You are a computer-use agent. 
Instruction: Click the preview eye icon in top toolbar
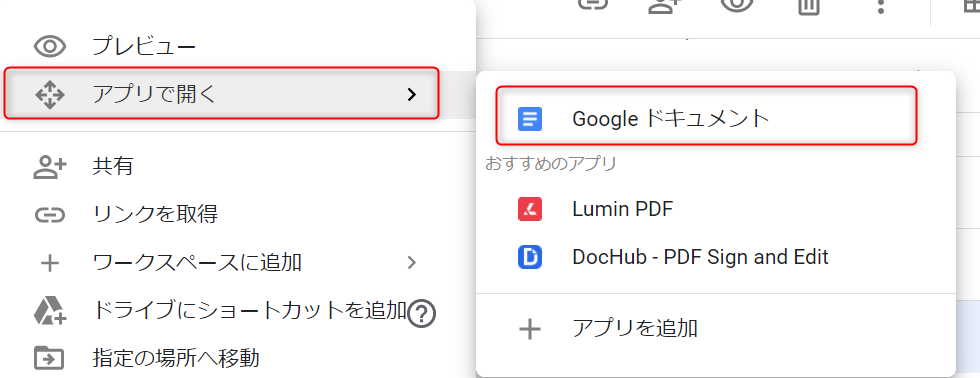(x=737, y=5)
